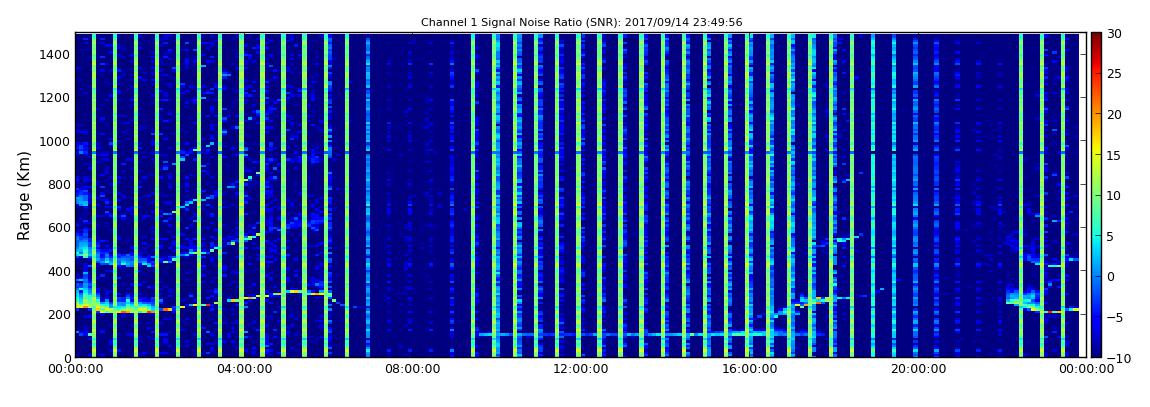
Task: Click the 800 y-axis tick label
Action: coord(59,184)
